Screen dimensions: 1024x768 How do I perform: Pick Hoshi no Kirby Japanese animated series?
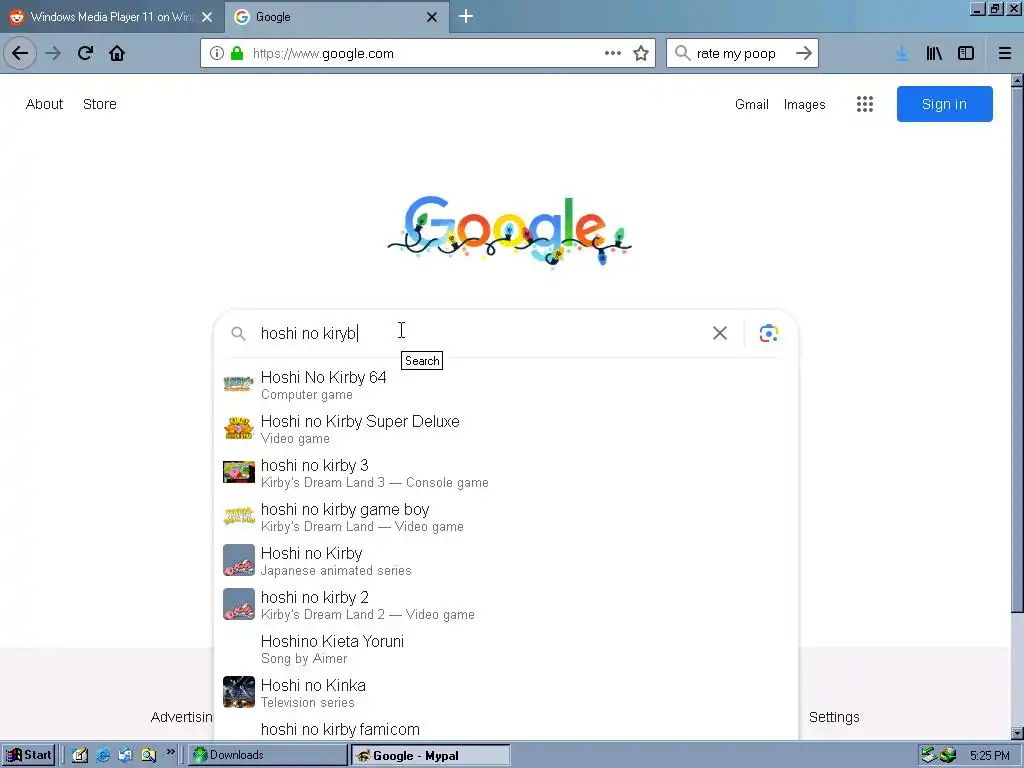[505, 561]
